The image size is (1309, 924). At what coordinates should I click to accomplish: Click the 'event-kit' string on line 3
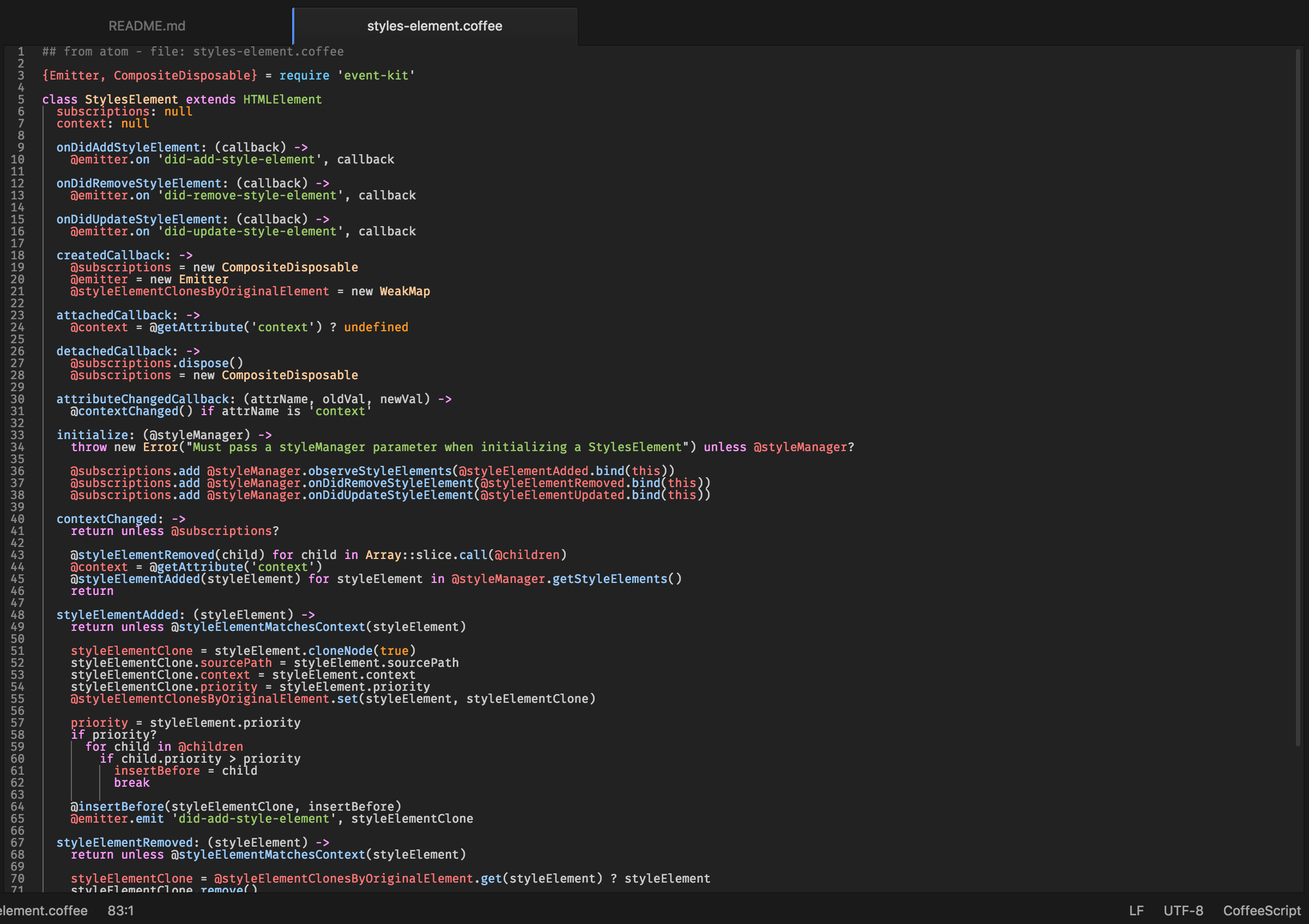click(376, 76)
